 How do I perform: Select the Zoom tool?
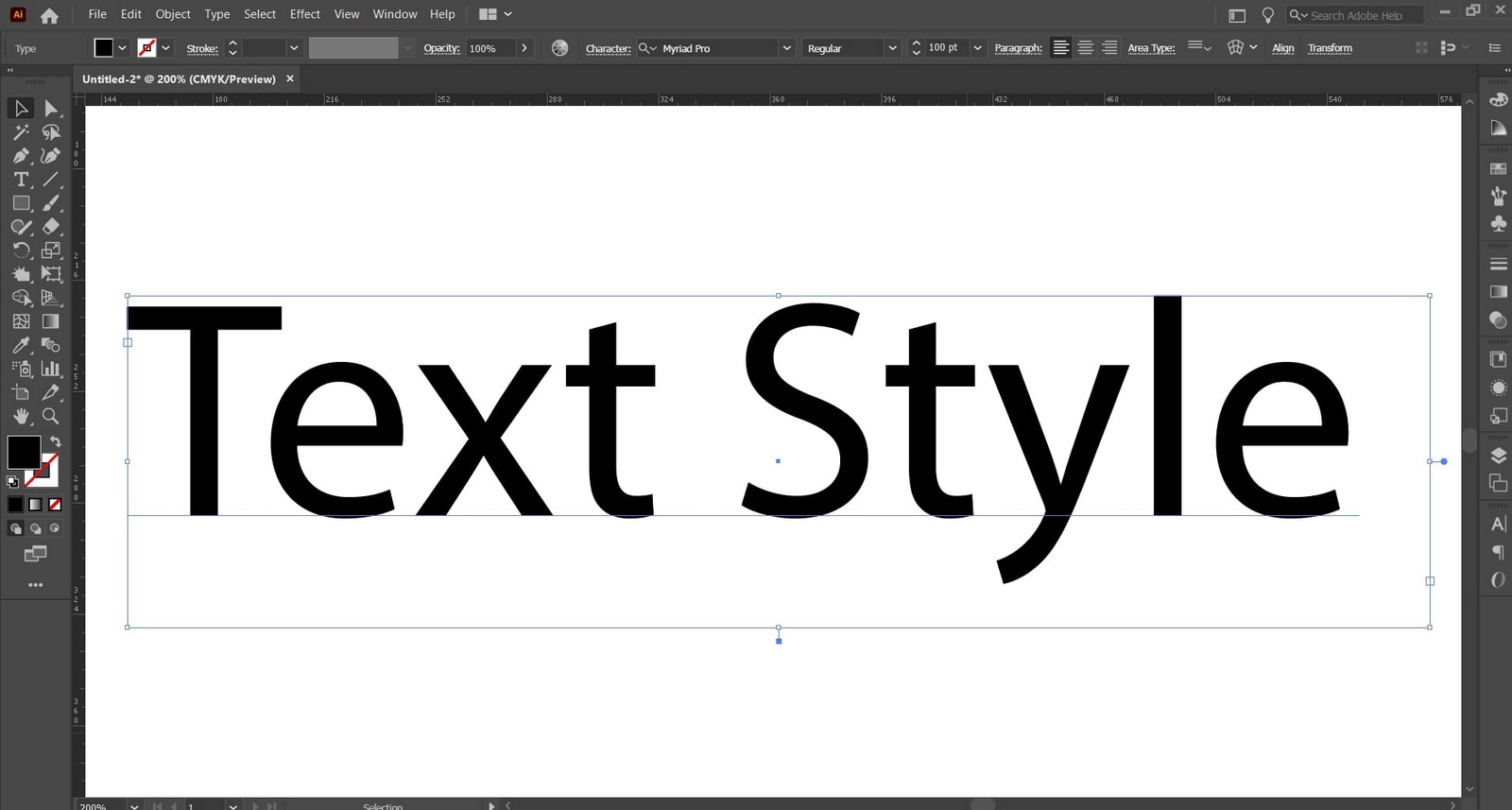[x=51, y=416]
